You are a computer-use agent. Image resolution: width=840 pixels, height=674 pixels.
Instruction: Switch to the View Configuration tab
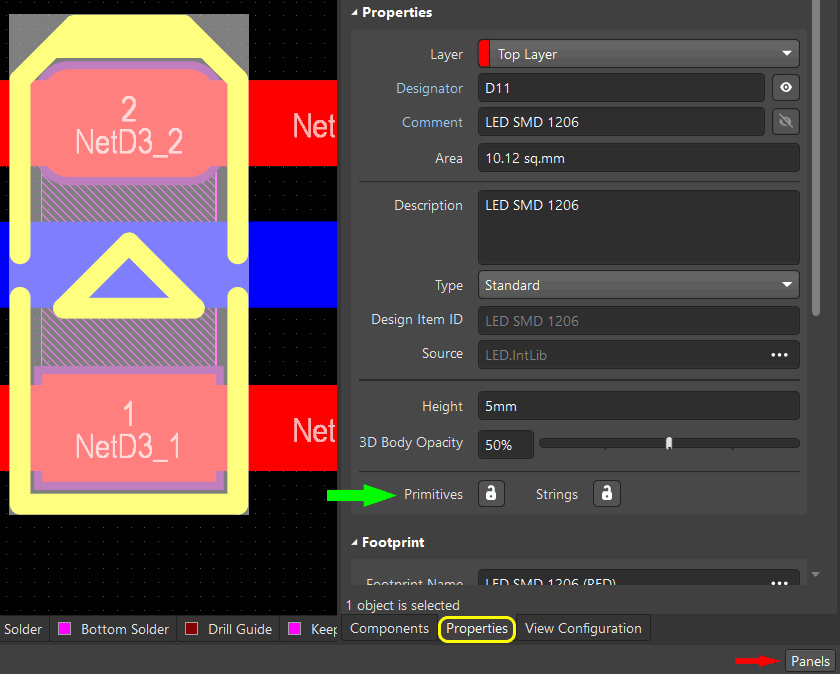(x=583, y=629)
